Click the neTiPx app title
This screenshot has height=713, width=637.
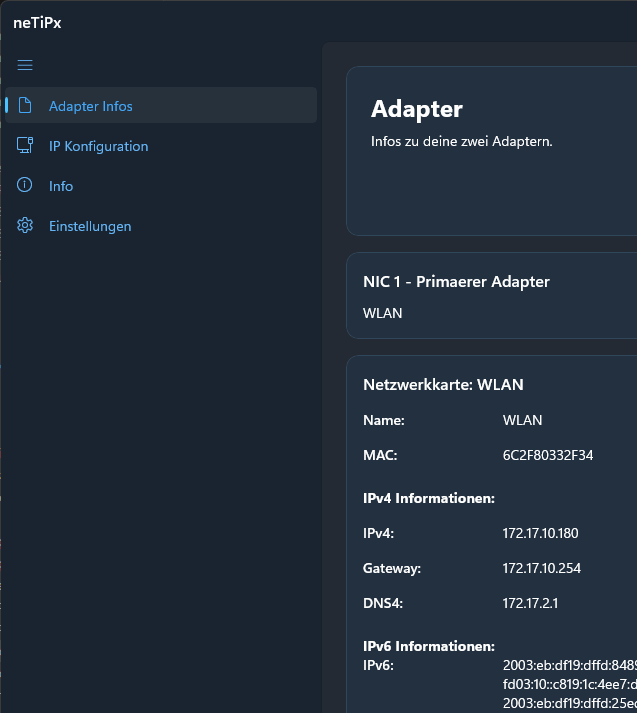point(37,23)
